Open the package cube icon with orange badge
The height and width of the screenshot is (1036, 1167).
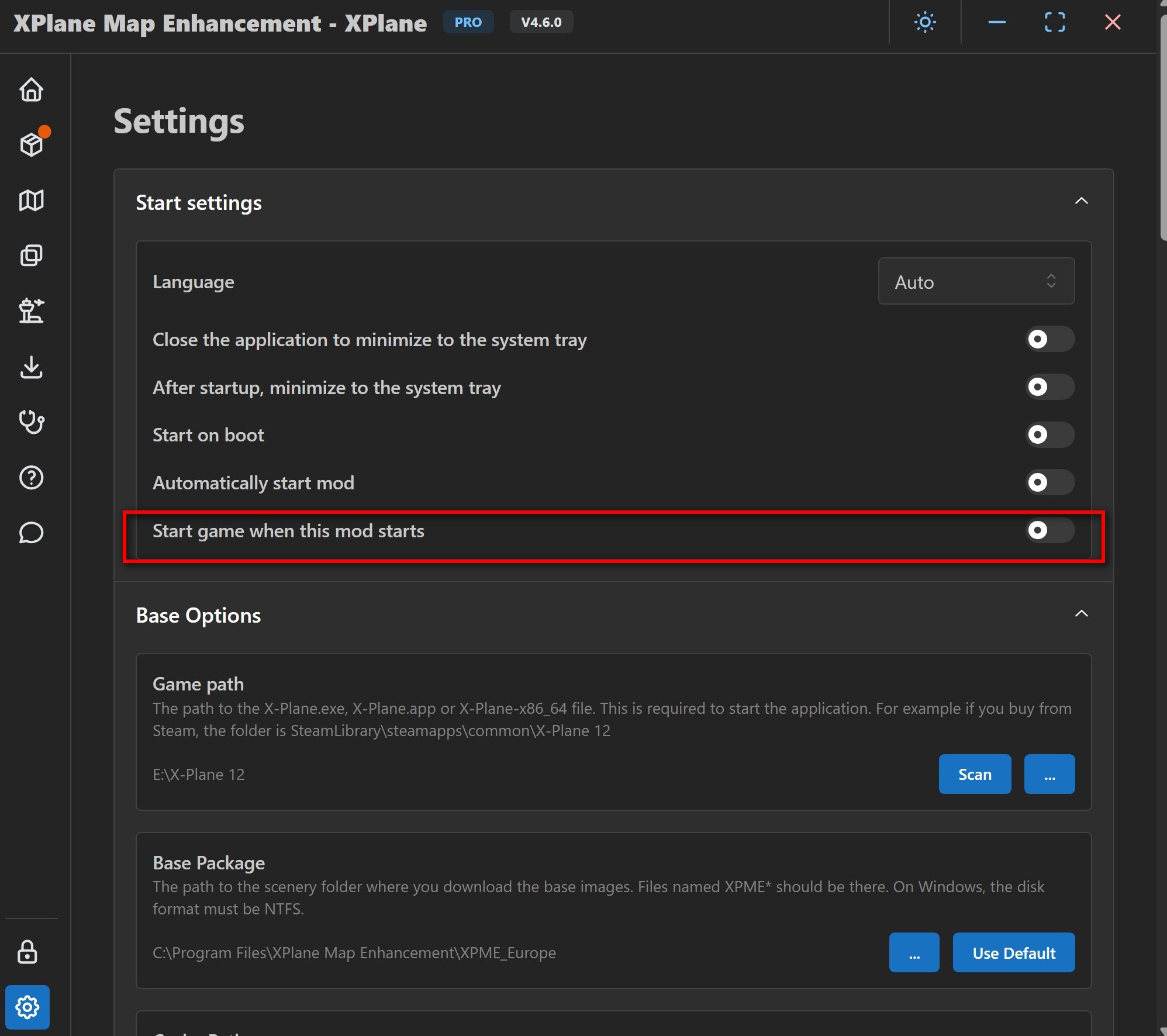pos(32,144)
